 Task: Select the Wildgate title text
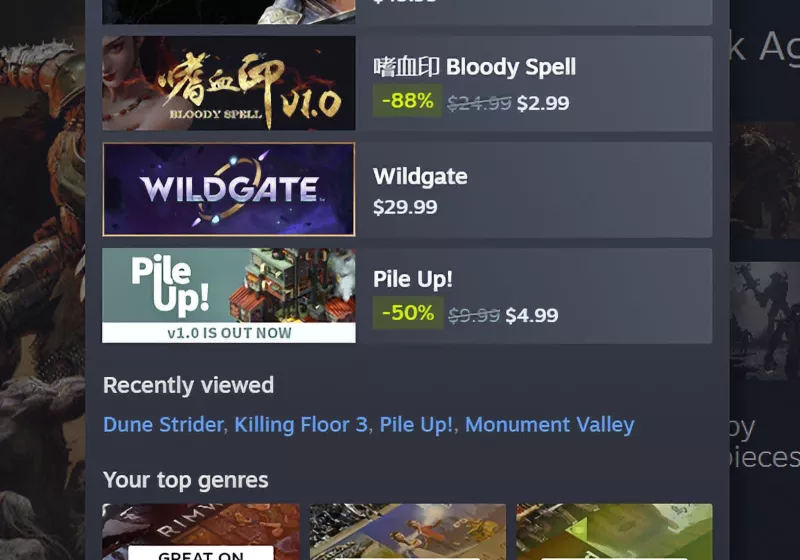click(420, 176)
